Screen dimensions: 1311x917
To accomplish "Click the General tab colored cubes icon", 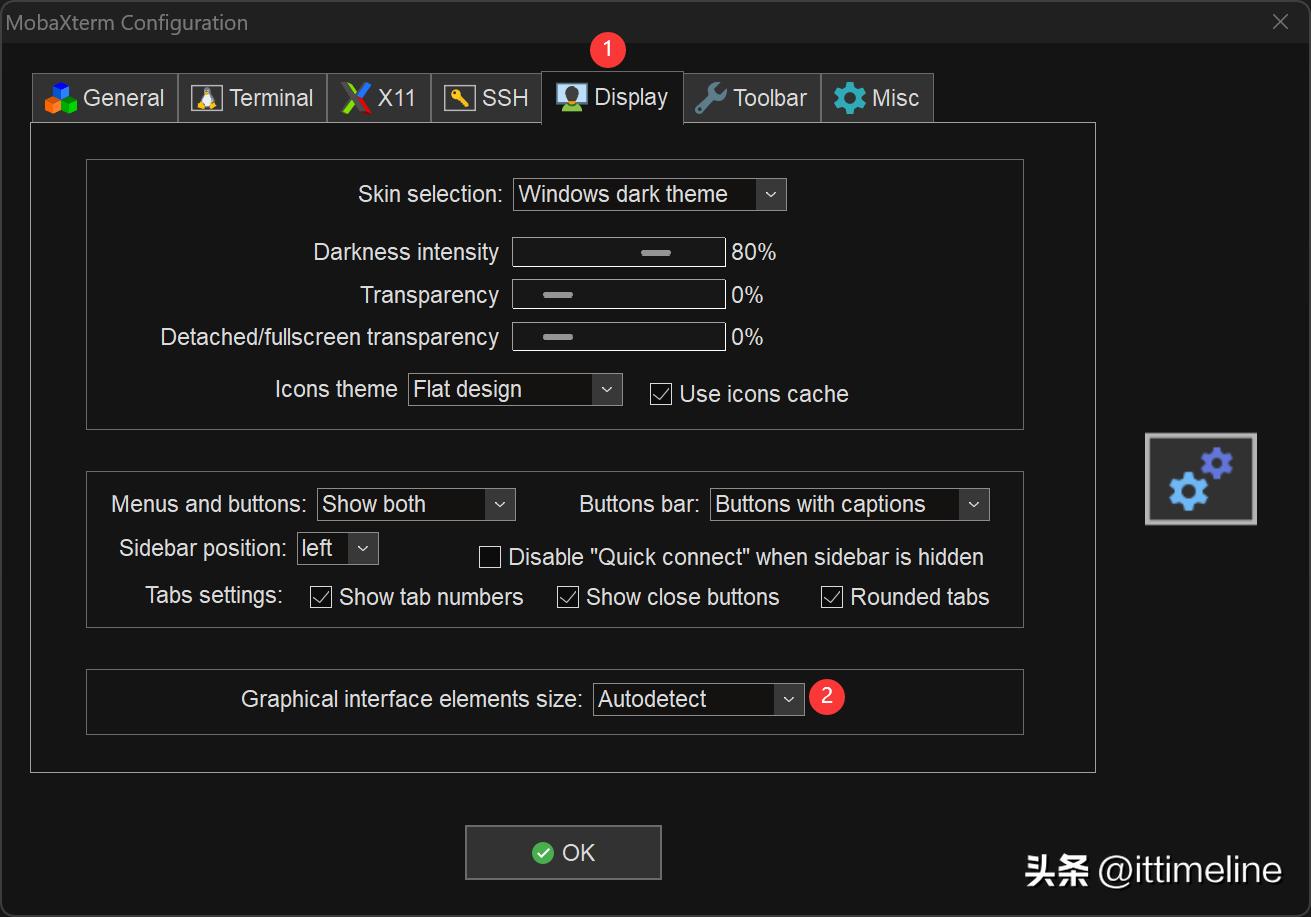I will pos(61,98).
